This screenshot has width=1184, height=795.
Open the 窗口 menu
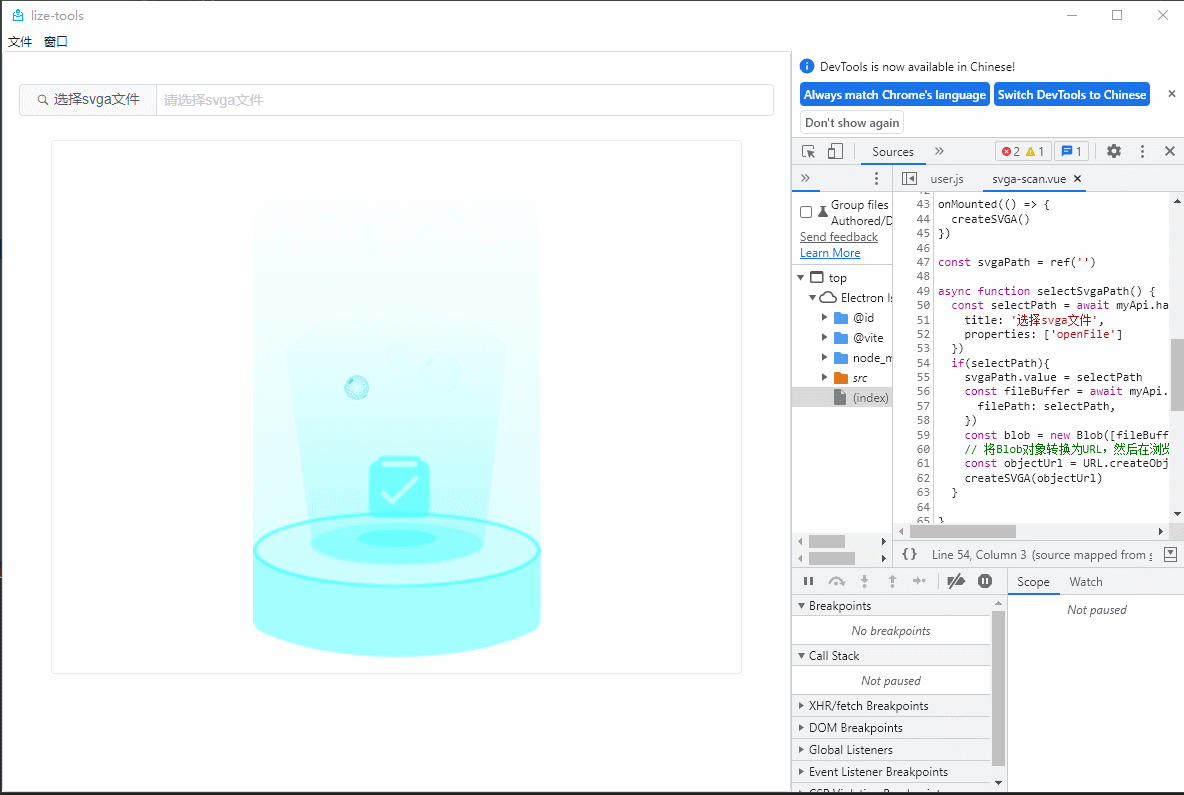tap(56, 42)
